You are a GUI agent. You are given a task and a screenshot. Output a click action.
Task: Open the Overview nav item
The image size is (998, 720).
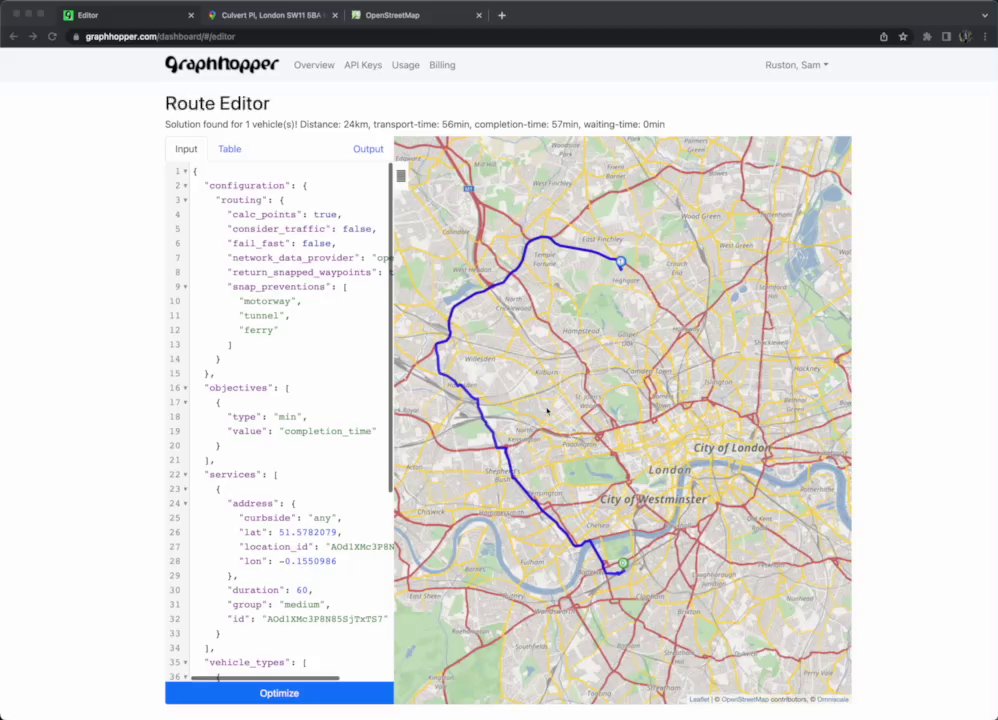point(314,65)
